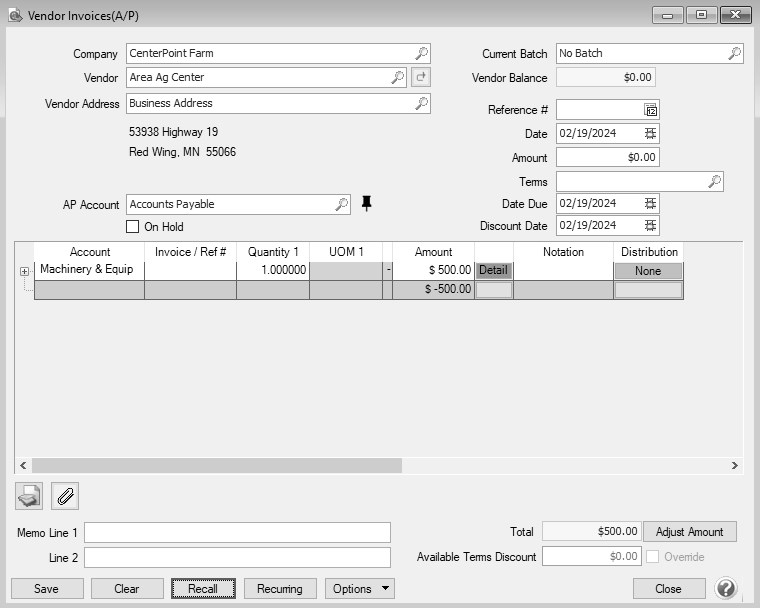
Task: Click the Adjust Amount button
Action: (x=690, y=531)
